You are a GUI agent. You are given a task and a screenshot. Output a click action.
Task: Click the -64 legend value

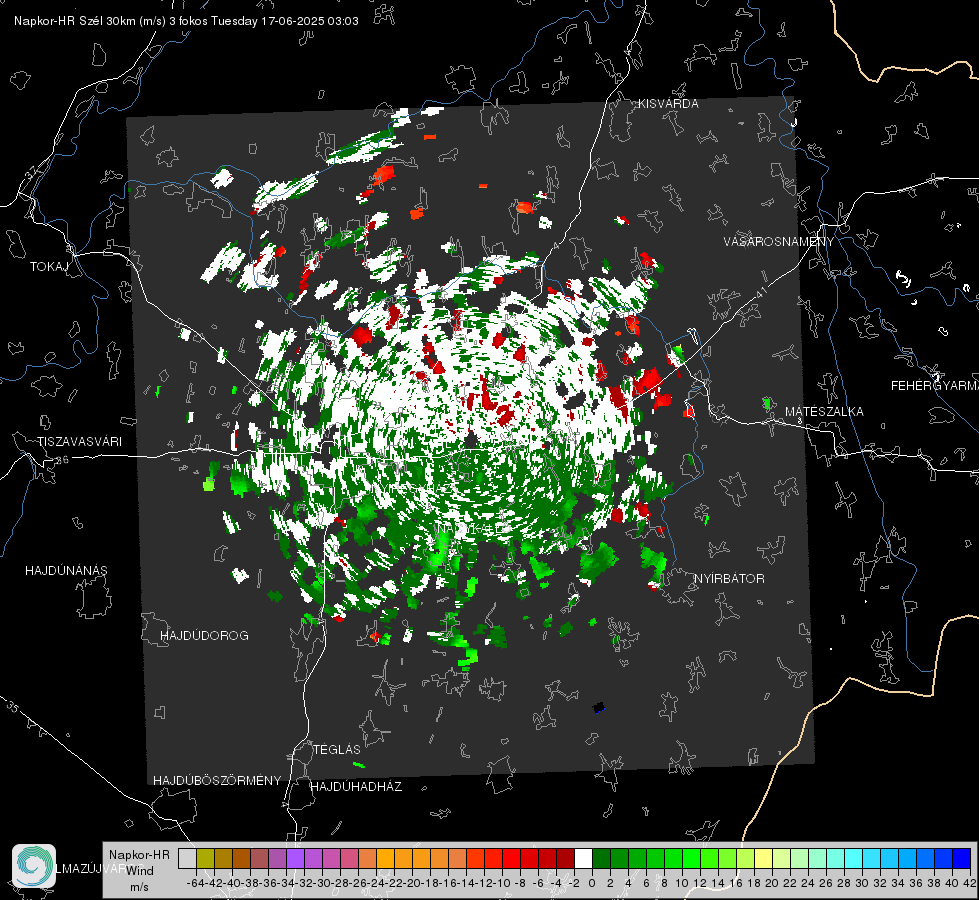point(195,883)
